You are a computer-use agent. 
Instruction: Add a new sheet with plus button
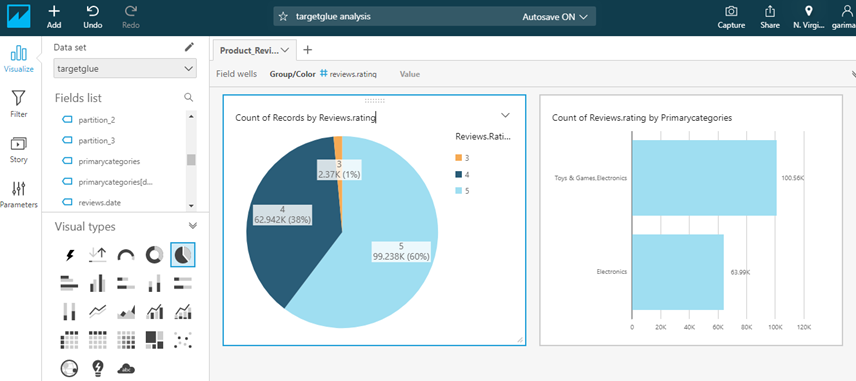pos(307,50)
